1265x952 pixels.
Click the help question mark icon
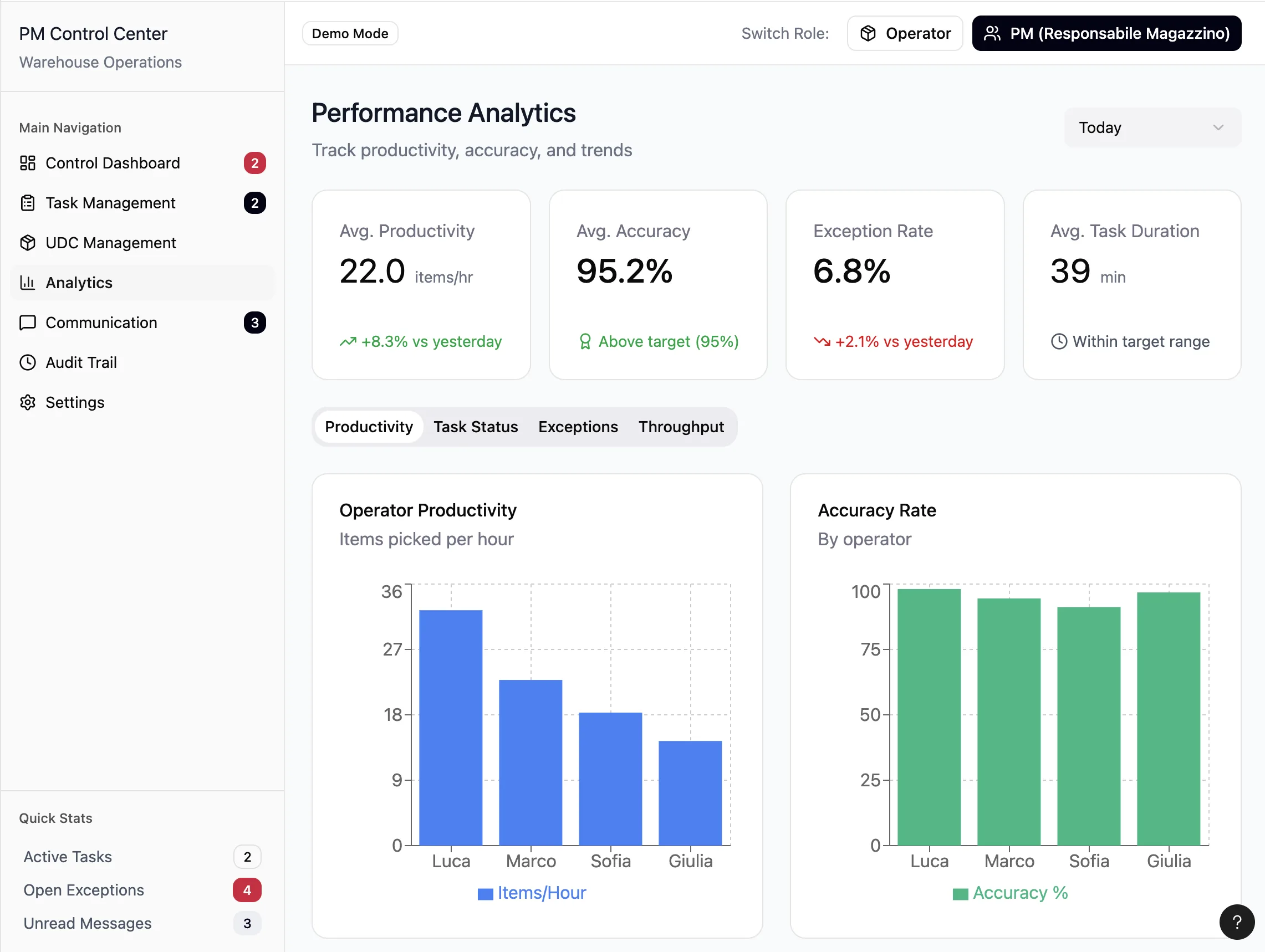pyautogui.click(x=1237, y=922)
